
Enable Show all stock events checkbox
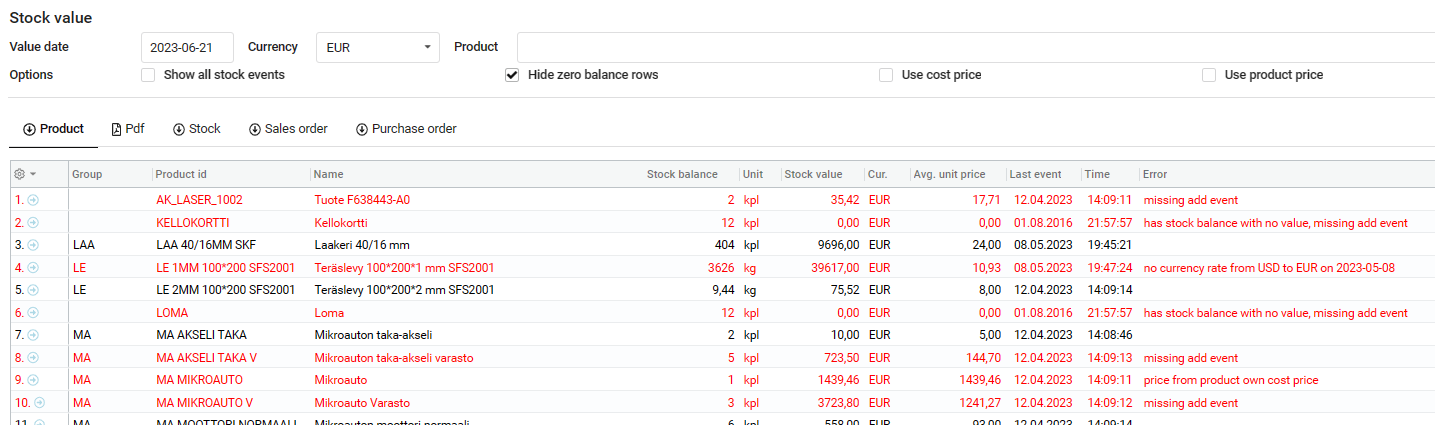148,75
